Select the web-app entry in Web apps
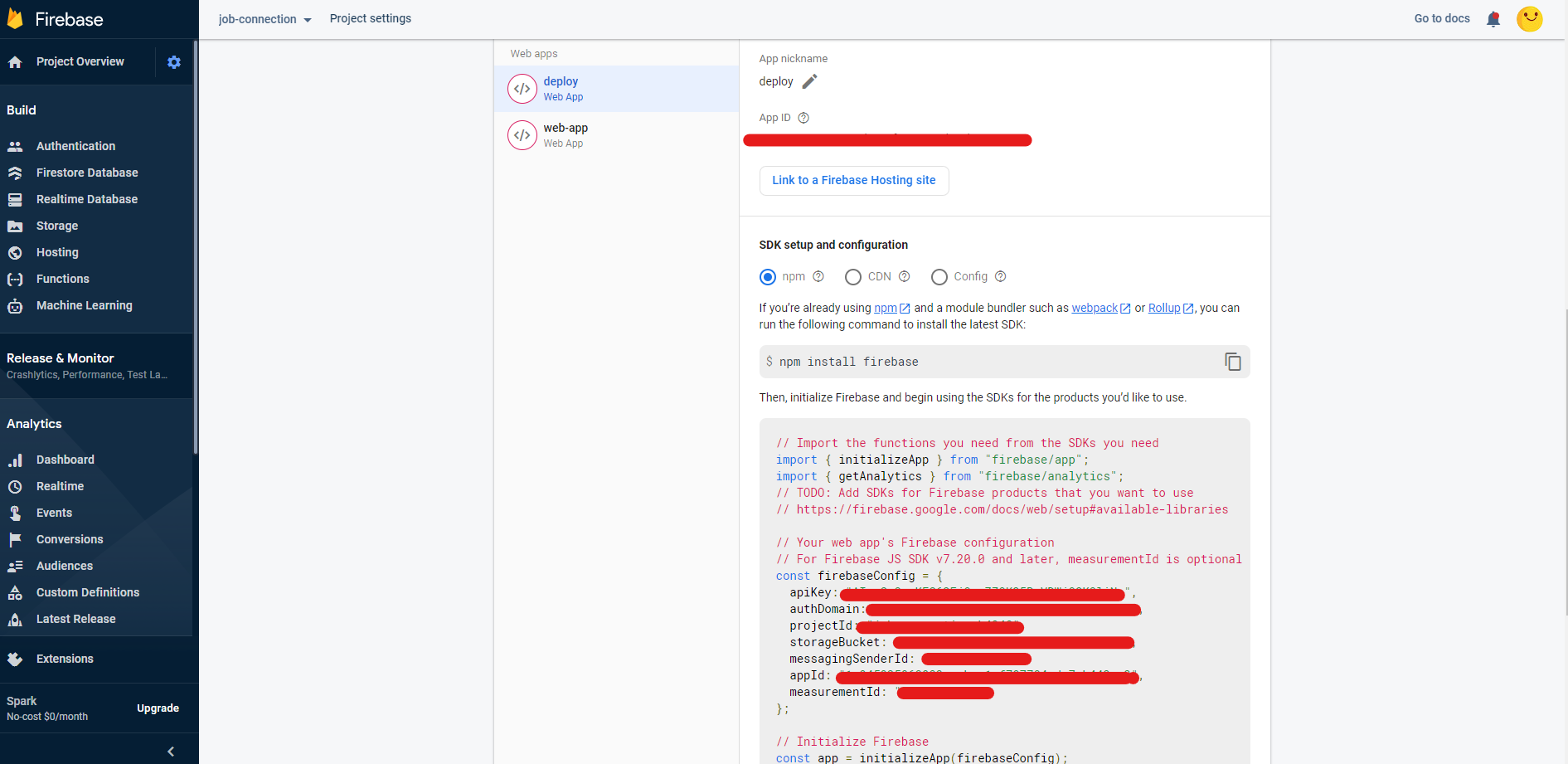This screenshot has height=764, width=1568. click(x=616, y=135)
